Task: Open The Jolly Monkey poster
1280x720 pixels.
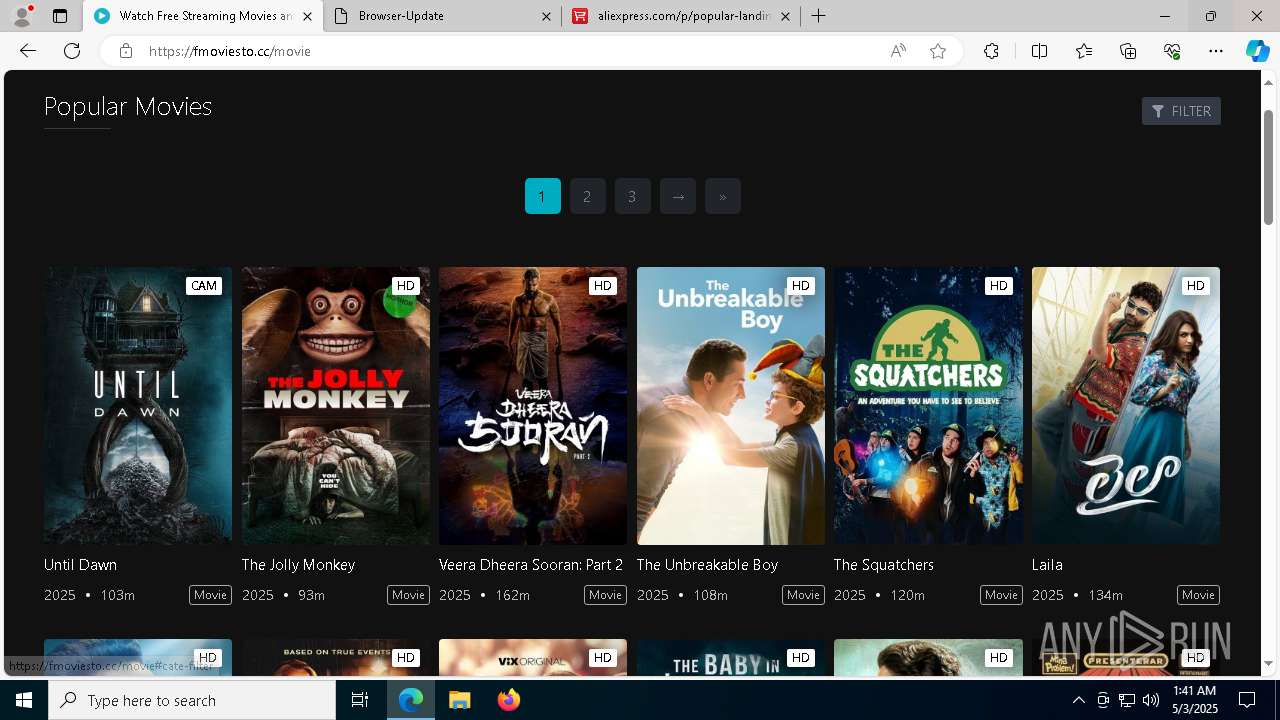Action: (x=336, y=405)
